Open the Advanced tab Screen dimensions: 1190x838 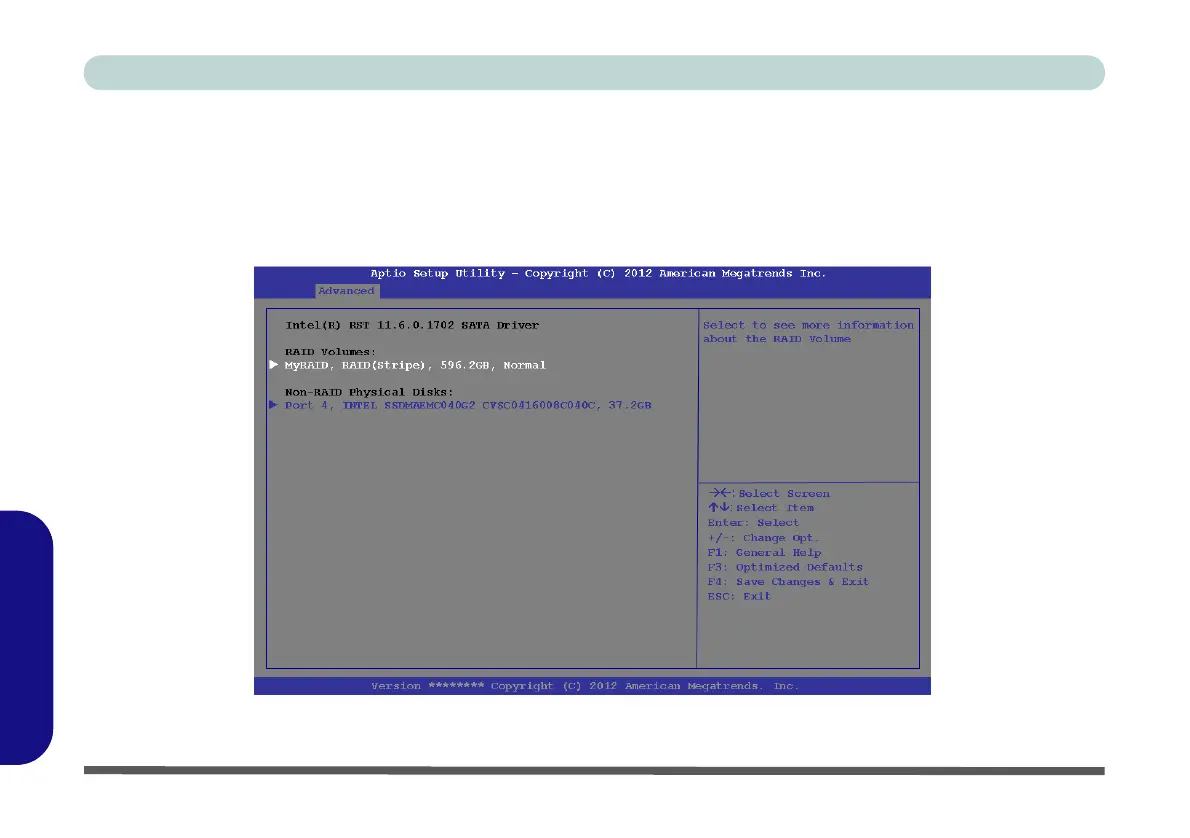(x=346, y=291)
